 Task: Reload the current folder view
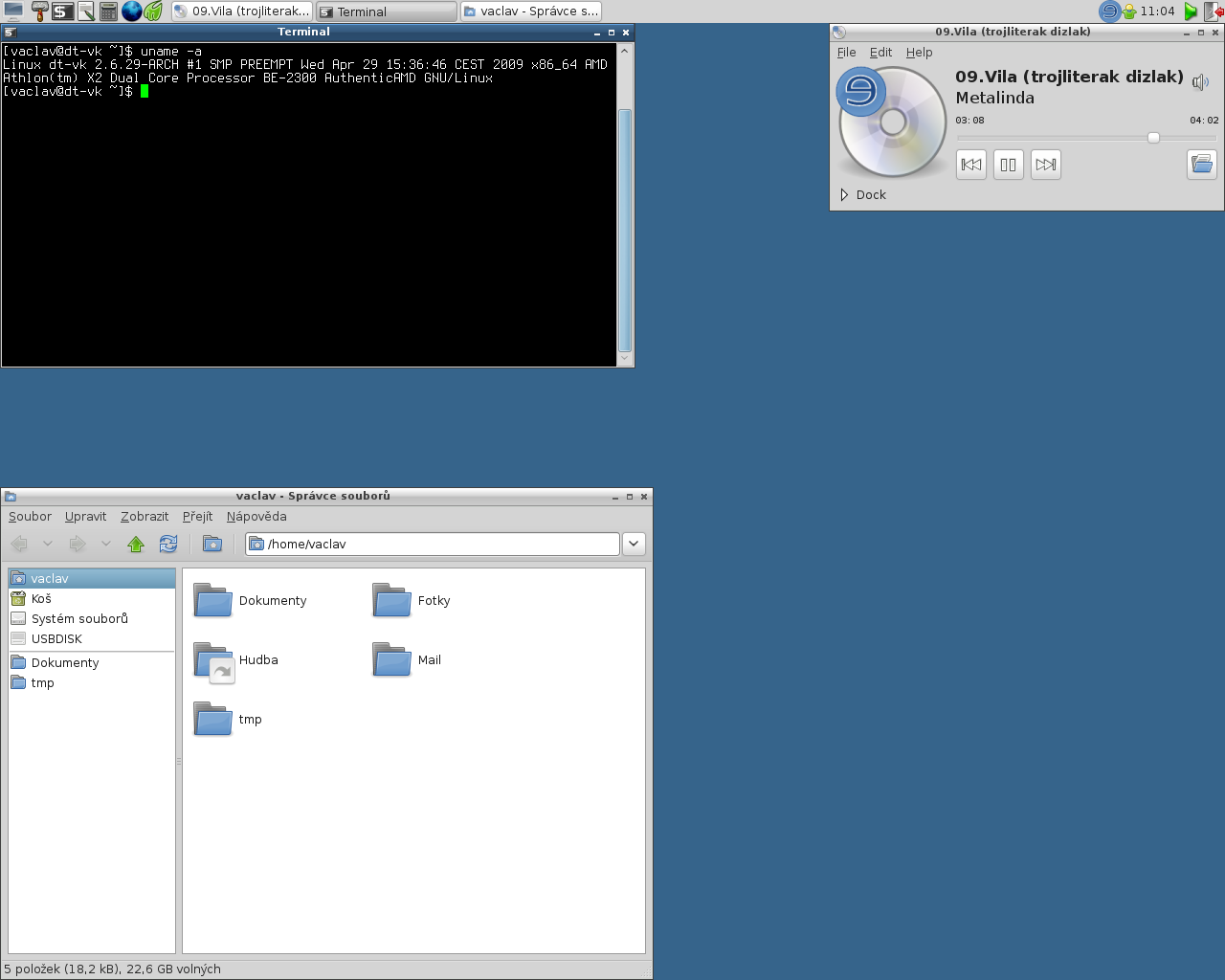click(168, 544)
